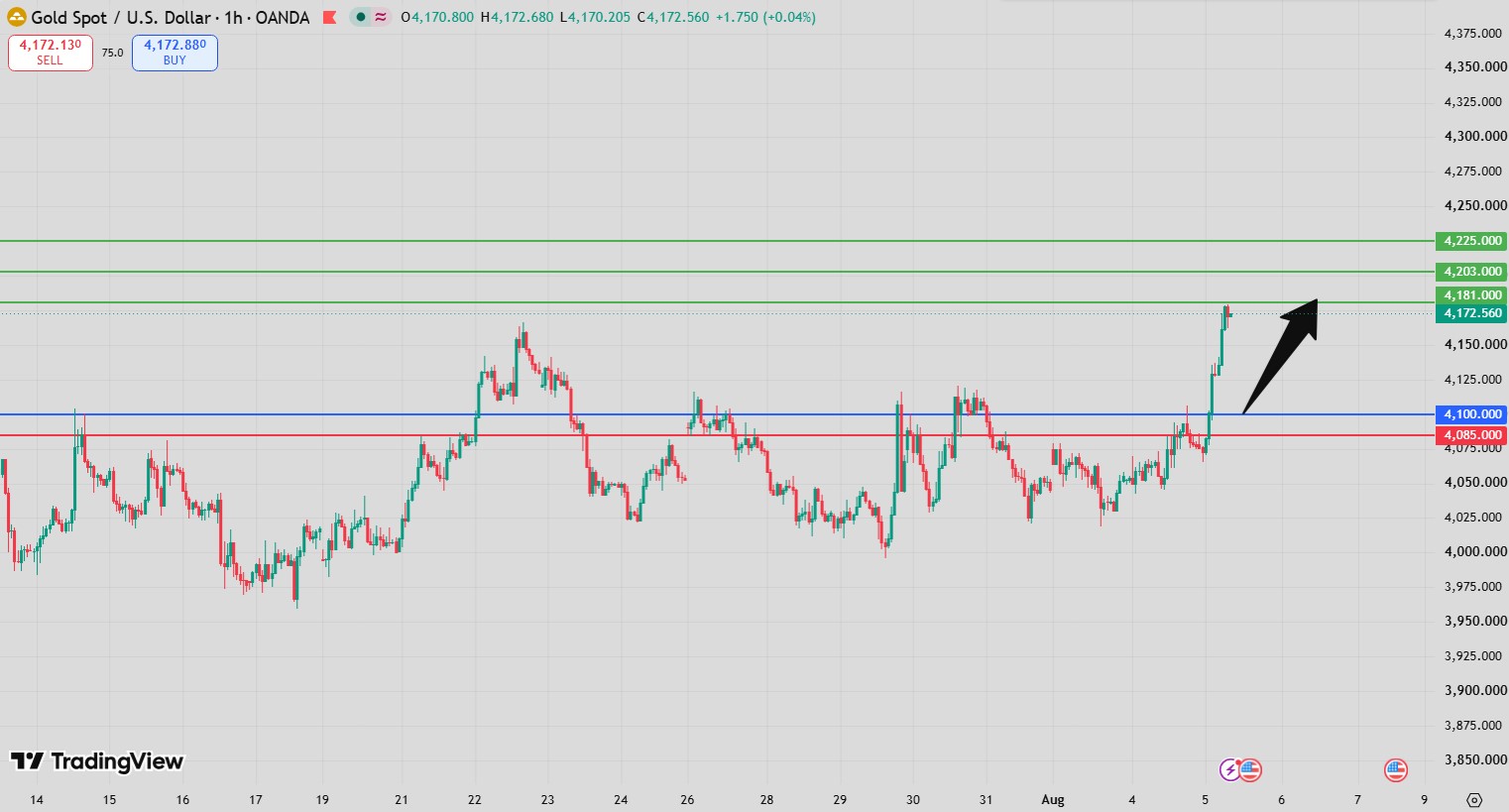Open the US flag event above date 9

coord(1396,769)
